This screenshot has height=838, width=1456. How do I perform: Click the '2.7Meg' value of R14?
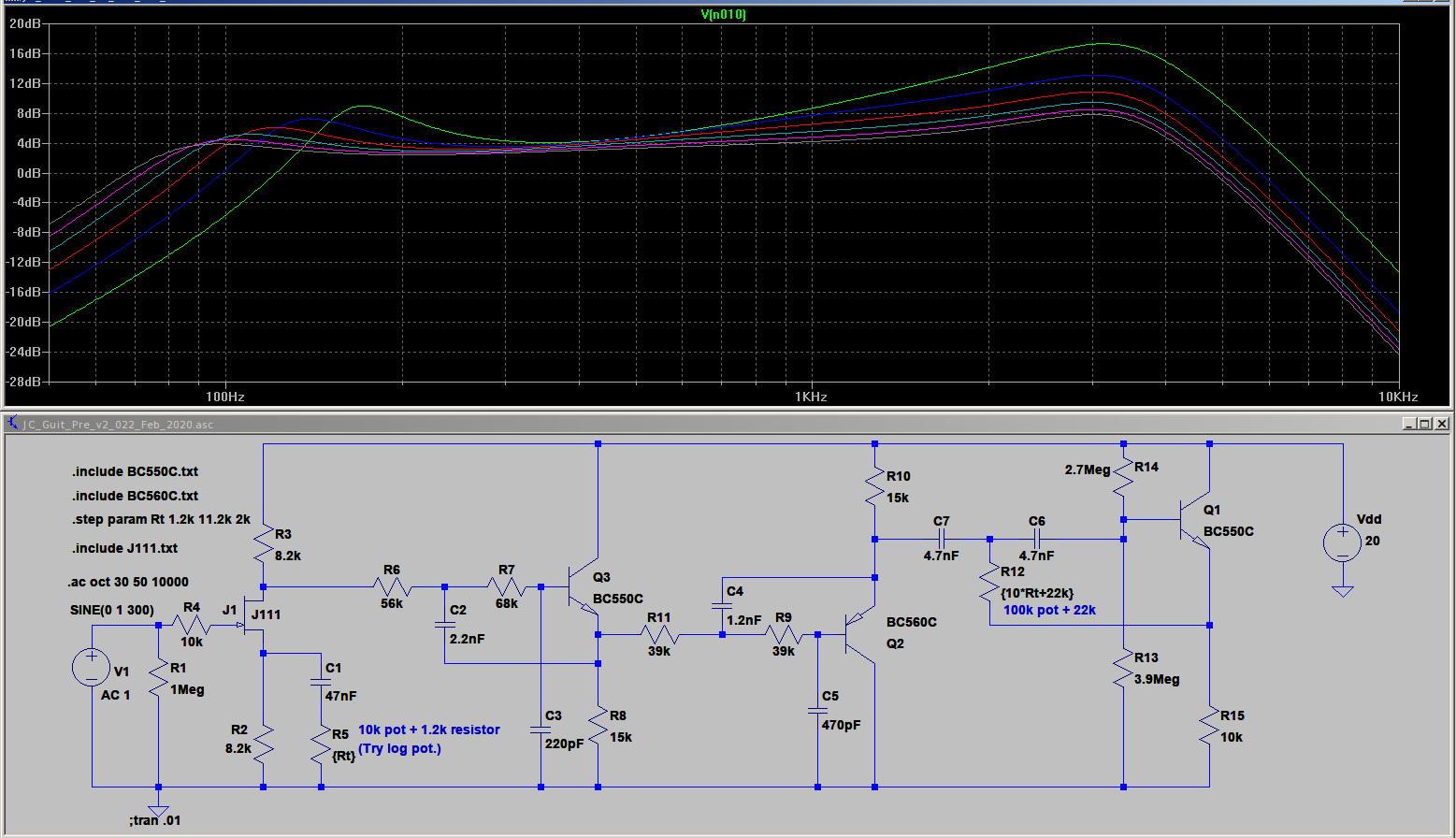click(1088, 470)
